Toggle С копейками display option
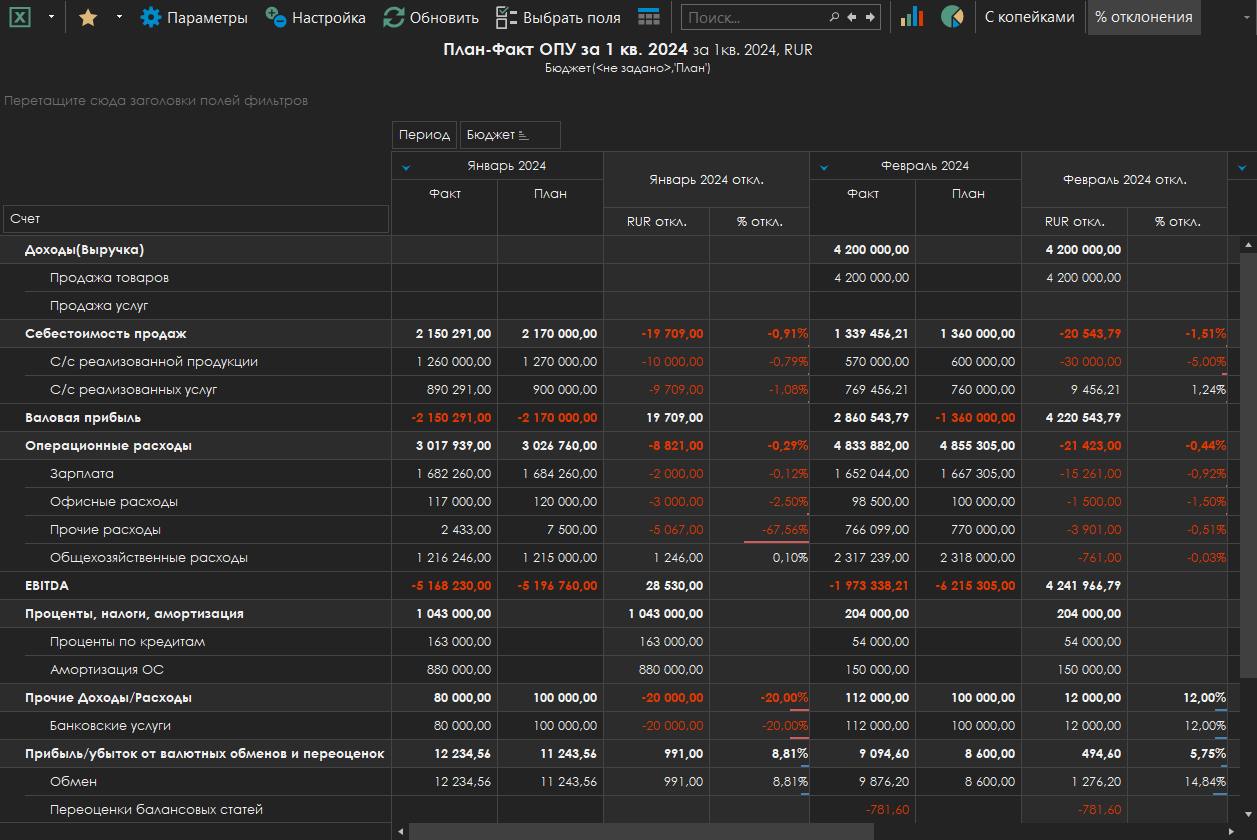The width and height of the screenshot is (1257, 840). pos(1029,17)
